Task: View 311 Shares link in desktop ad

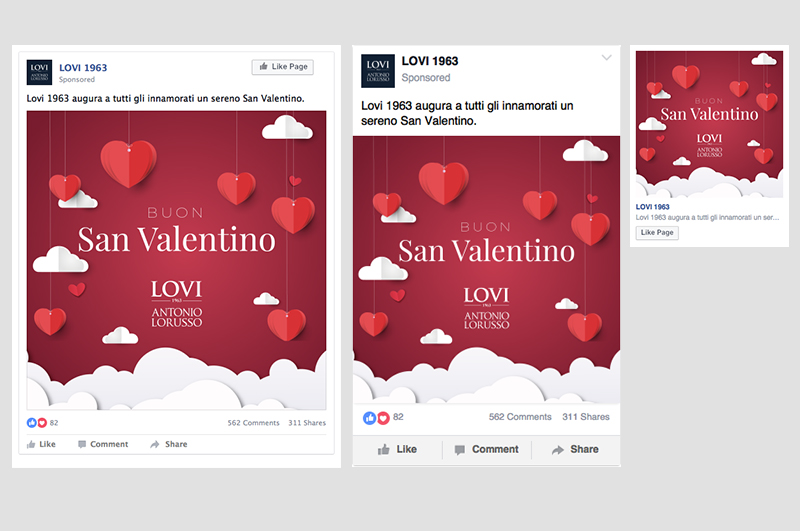Action: click(307, 423)
